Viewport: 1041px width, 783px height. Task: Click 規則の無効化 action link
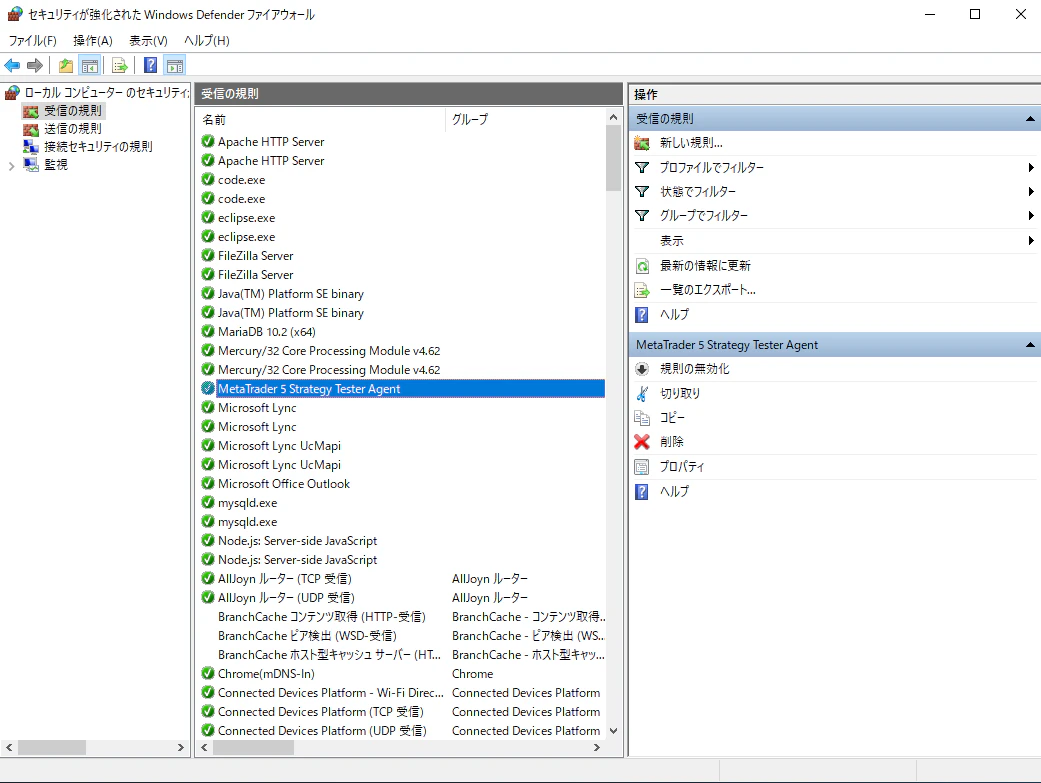[x=694, y=369]
